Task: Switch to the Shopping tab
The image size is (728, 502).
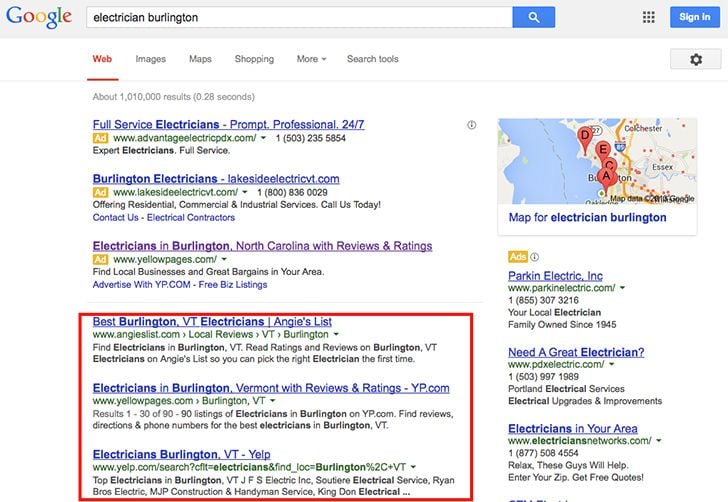Action: click(254, 59)
